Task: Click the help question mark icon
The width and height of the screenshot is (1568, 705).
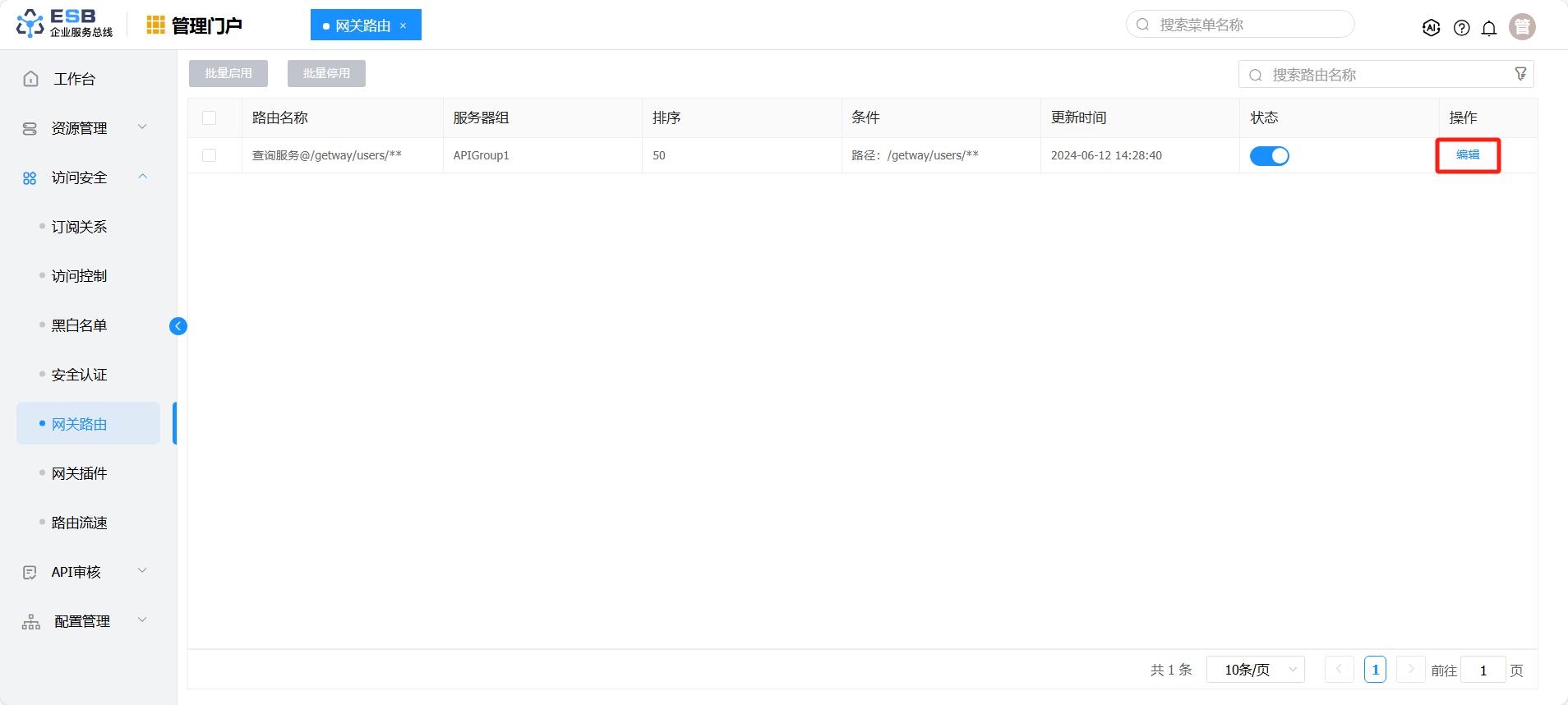Action: [1461, 28]
